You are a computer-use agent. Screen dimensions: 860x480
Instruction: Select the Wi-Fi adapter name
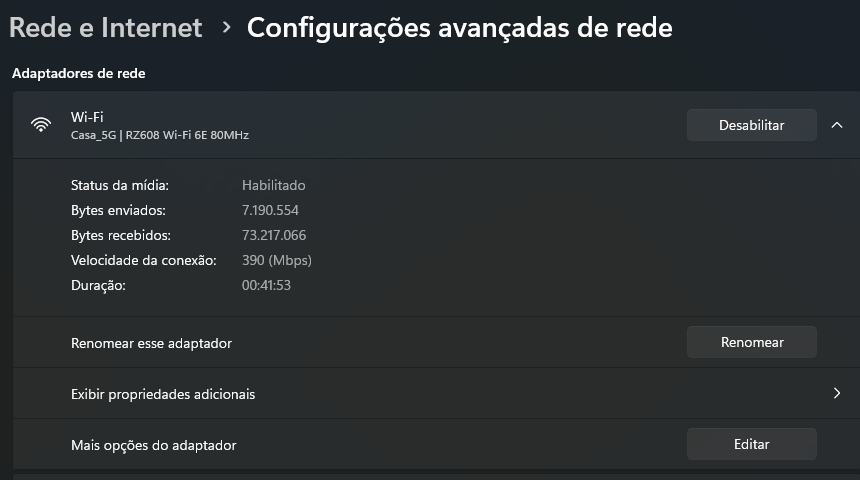tap(87, 117)
